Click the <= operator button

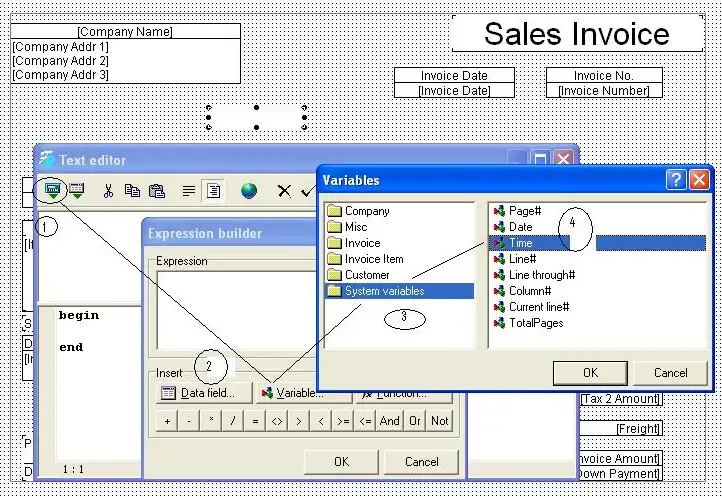tap(365, 421)
